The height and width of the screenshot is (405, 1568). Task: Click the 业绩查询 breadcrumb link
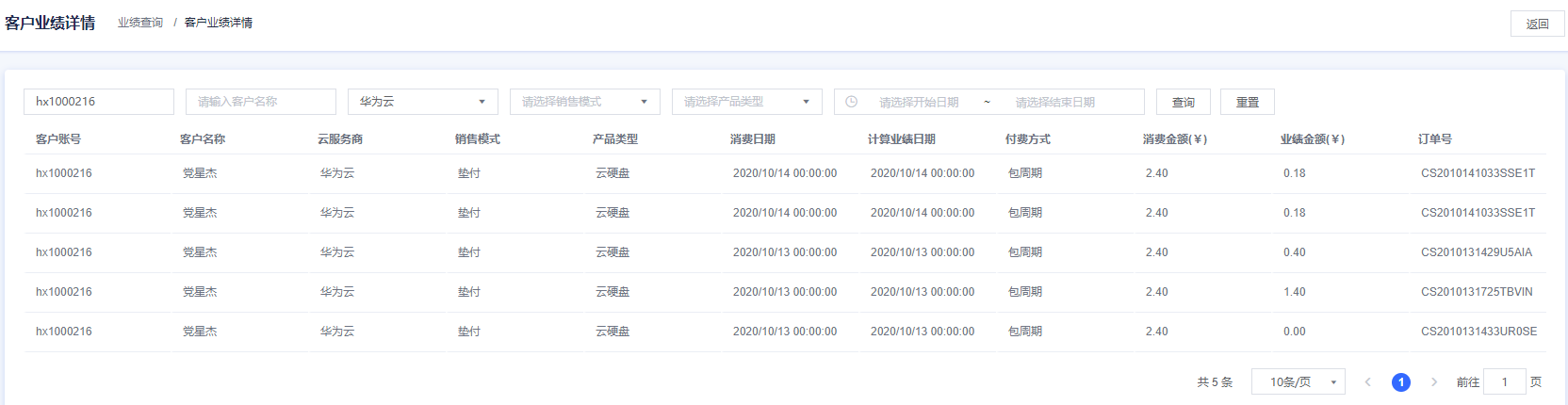[140, 23]
